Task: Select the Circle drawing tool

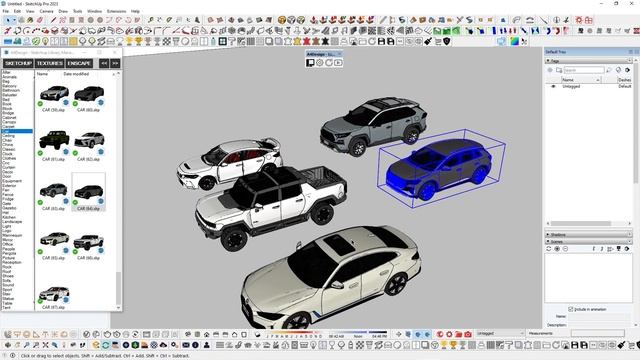Action: (x=90, y=20)
